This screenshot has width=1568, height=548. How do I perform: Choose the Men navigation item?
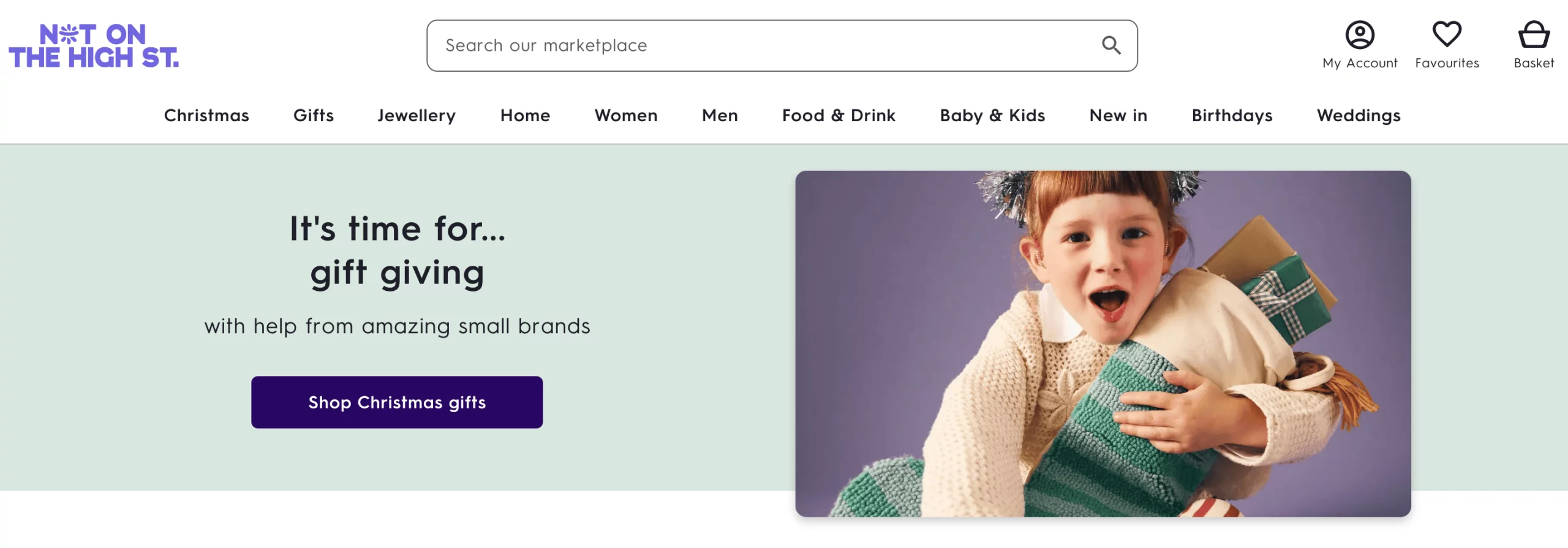click(720, 116)
